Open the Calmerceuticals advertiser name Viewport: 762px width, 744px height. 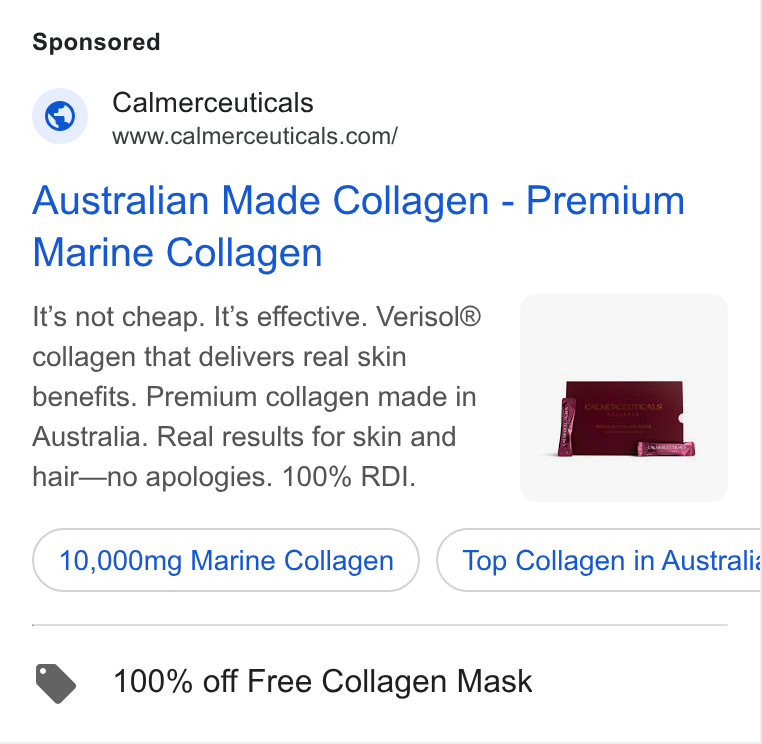212,103
